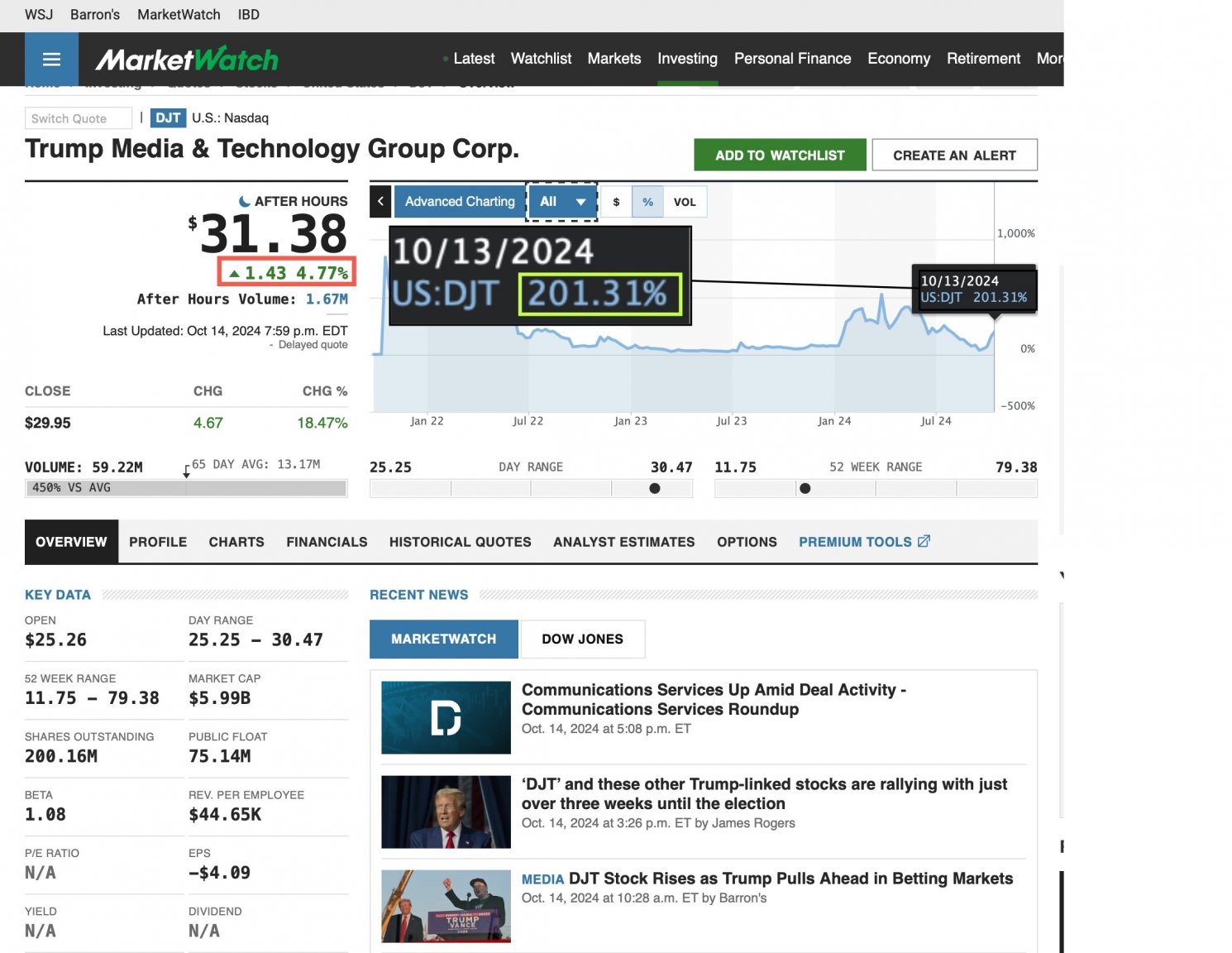
Task: Open the Personal Finance menu
Action: pyautogui.click(x=792, y=59)
